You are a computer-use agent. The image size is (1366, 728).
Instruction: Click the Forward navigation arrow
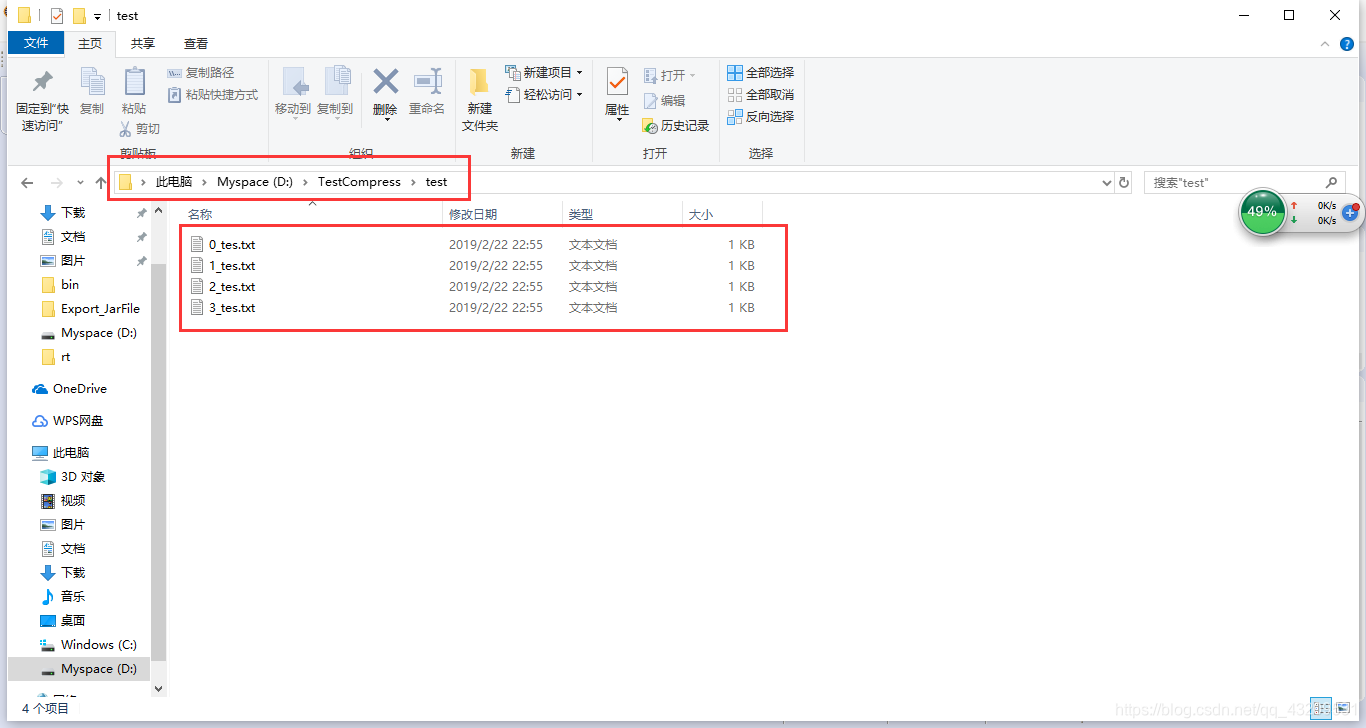(x=56, y=183)
